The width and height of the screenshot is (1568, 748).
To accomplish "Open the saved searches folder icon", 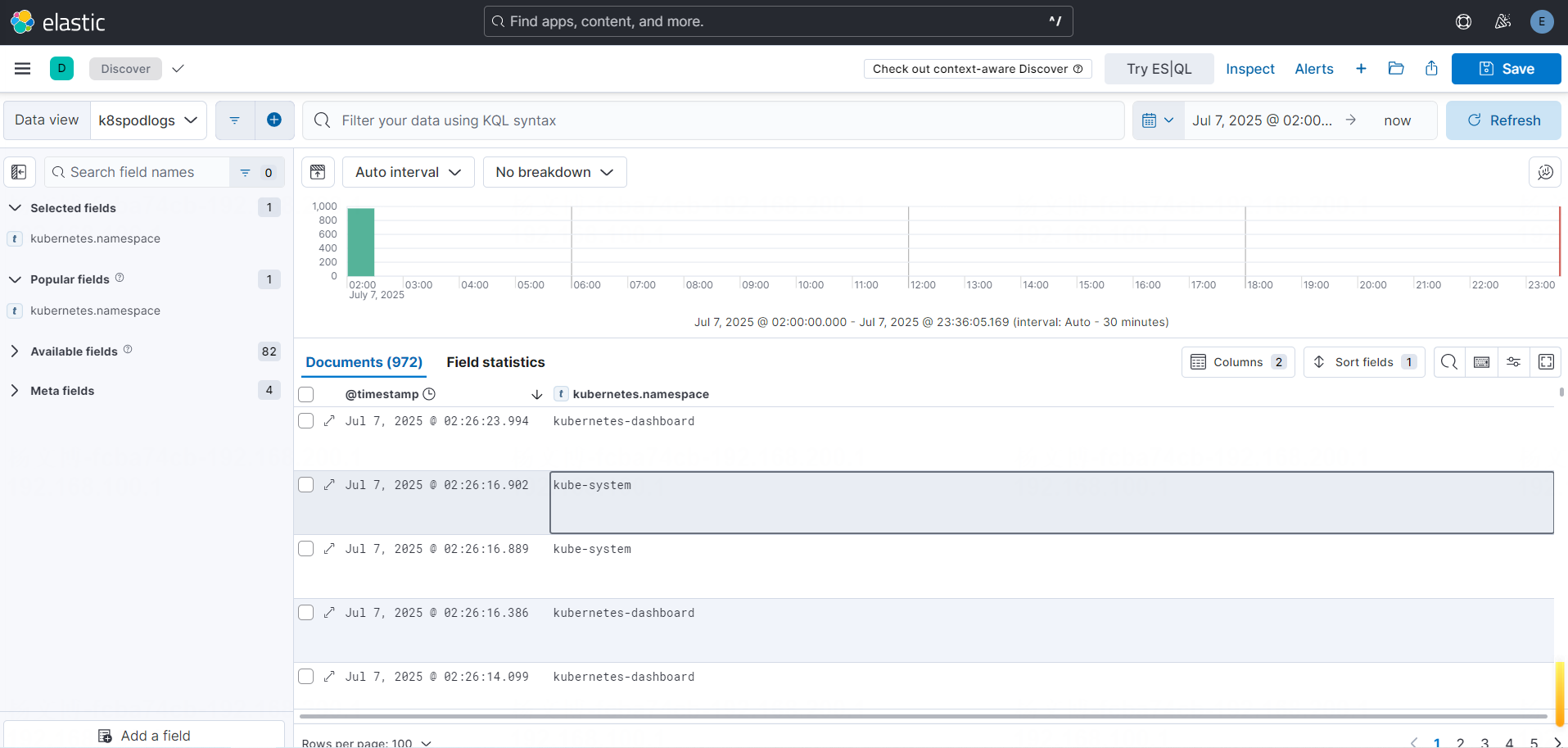I will tap(1396, 69).
